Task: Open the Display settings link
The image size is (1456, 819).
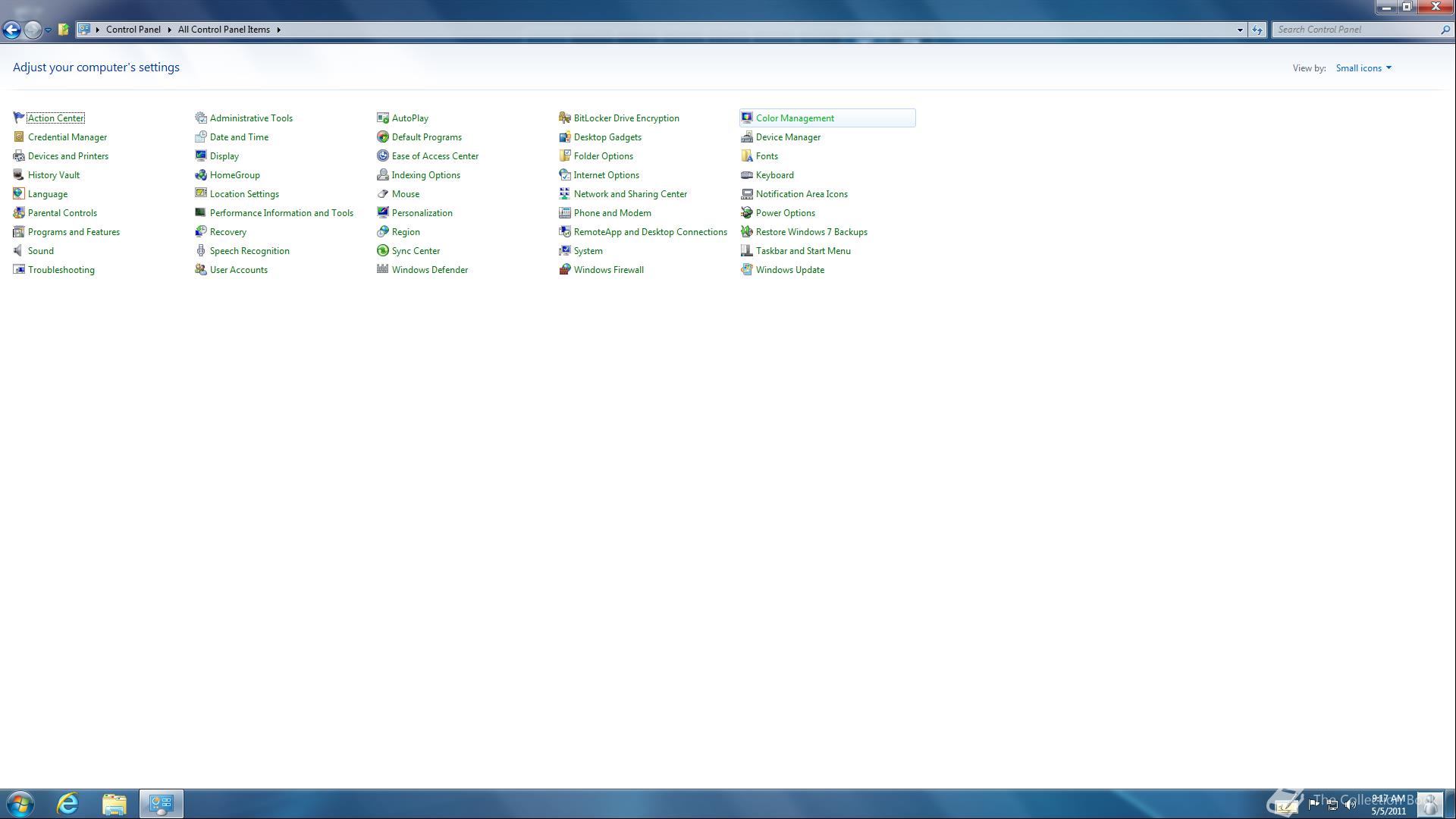Action: pyautogui.click(x=224, y=156)
